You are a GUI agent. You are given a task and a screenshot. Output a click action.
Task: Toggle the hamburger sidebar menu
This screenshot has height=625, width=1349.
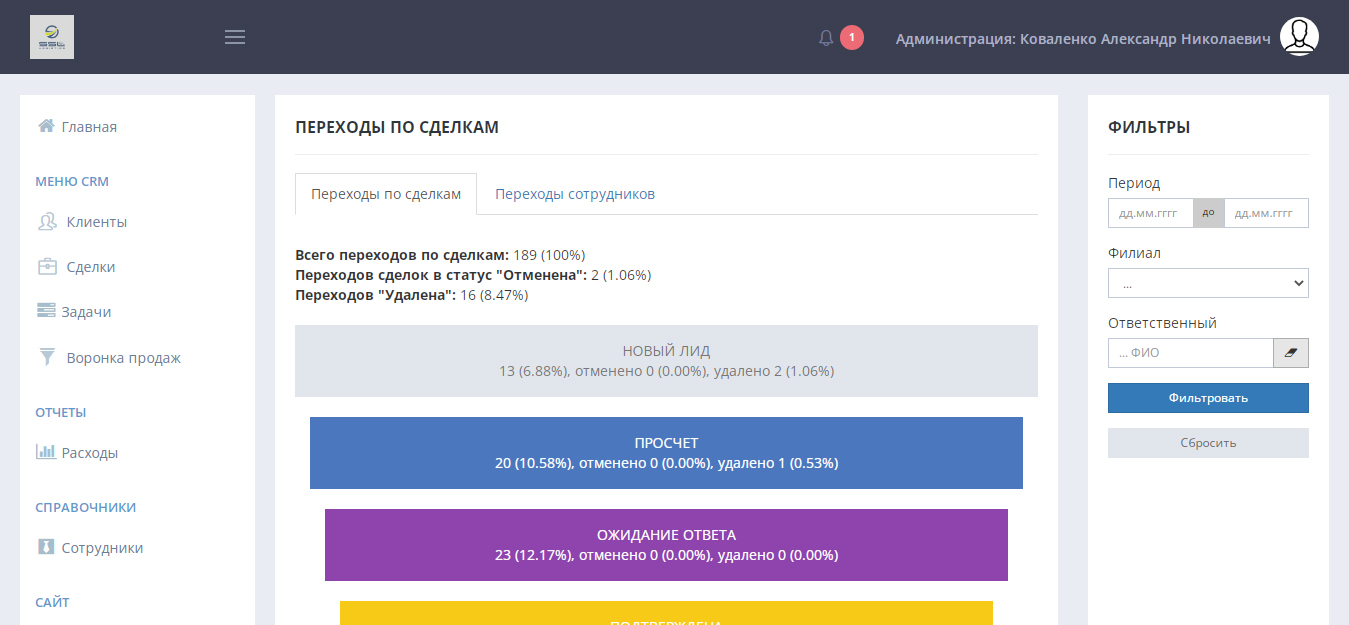pos(235,37)
